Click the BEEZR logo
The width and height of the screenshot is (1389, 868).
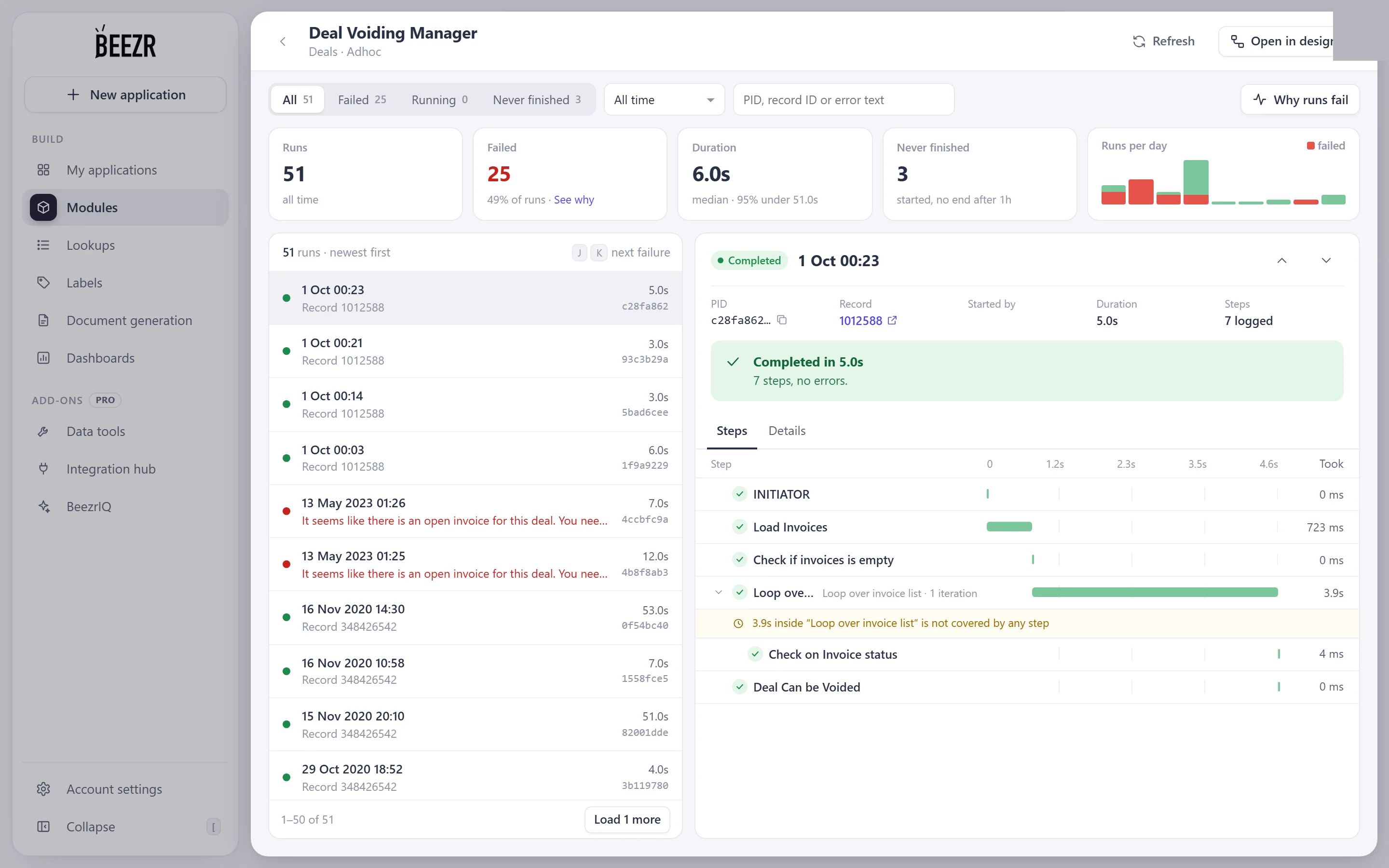tap(125, 42)
